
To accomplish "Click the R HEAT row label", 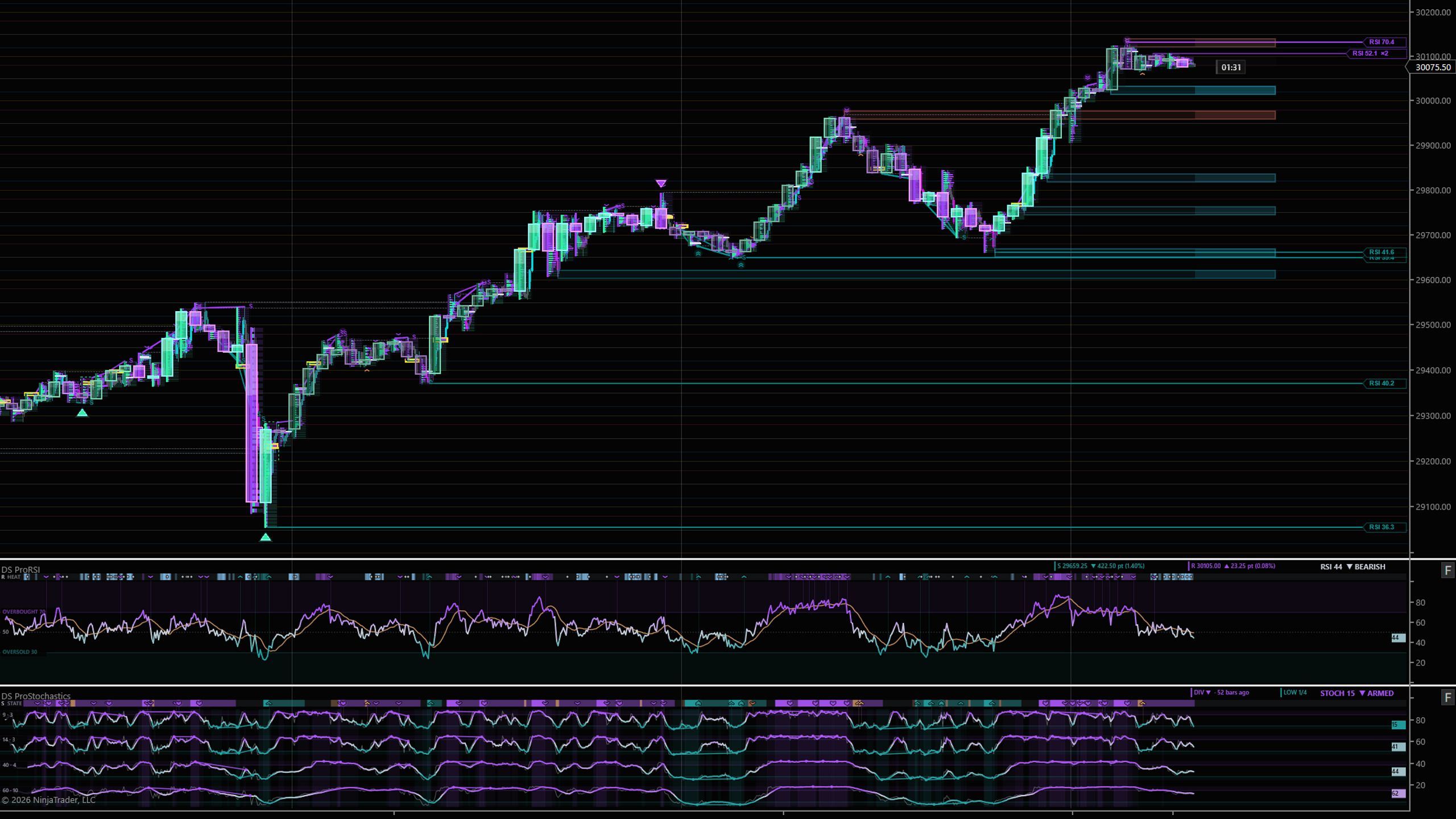I will (x=11, y=577).
